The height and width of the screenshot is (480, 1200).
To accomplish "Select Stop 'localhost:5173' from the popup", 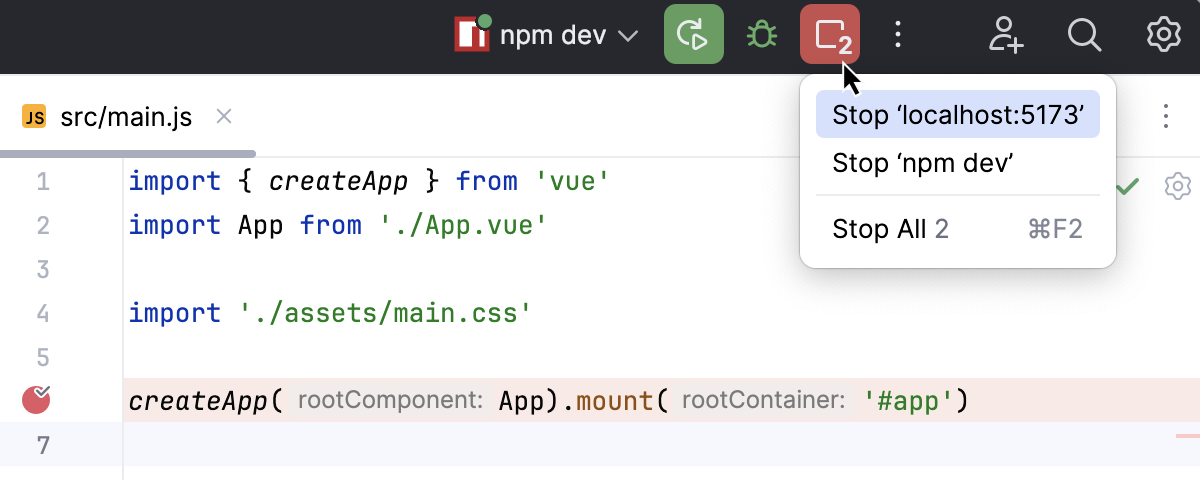I will tap(957, 115).
